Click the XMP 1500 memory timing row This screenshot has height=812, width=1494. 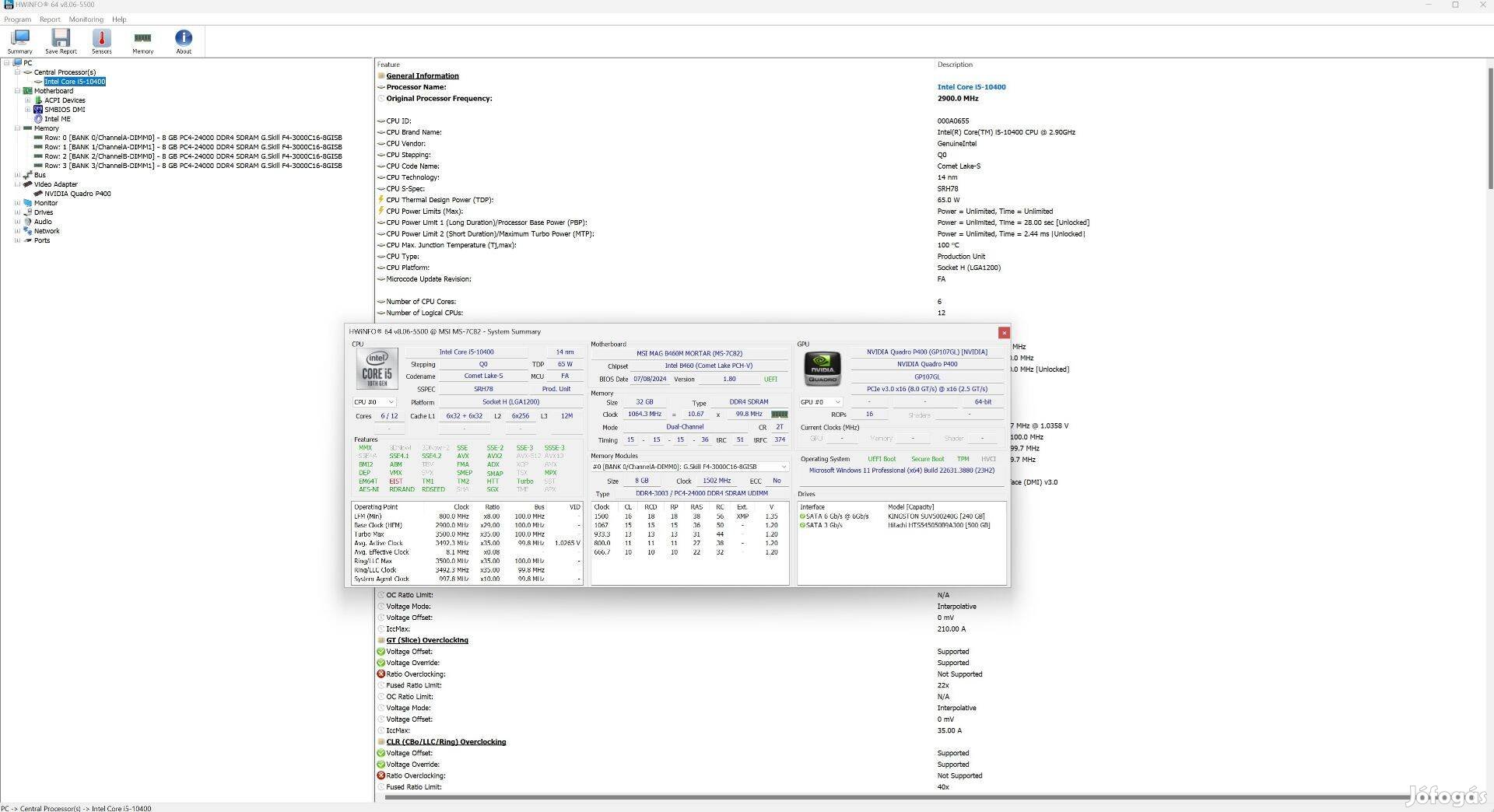(x=689, y=516)
